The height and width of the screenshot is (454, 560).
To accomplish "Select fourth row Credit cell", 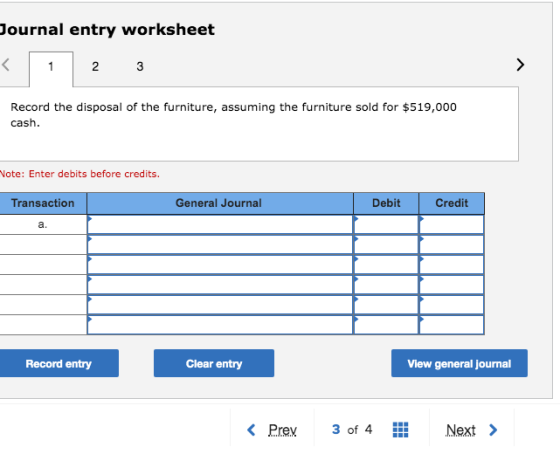I will pyautogui.click(x=452, y=285).
